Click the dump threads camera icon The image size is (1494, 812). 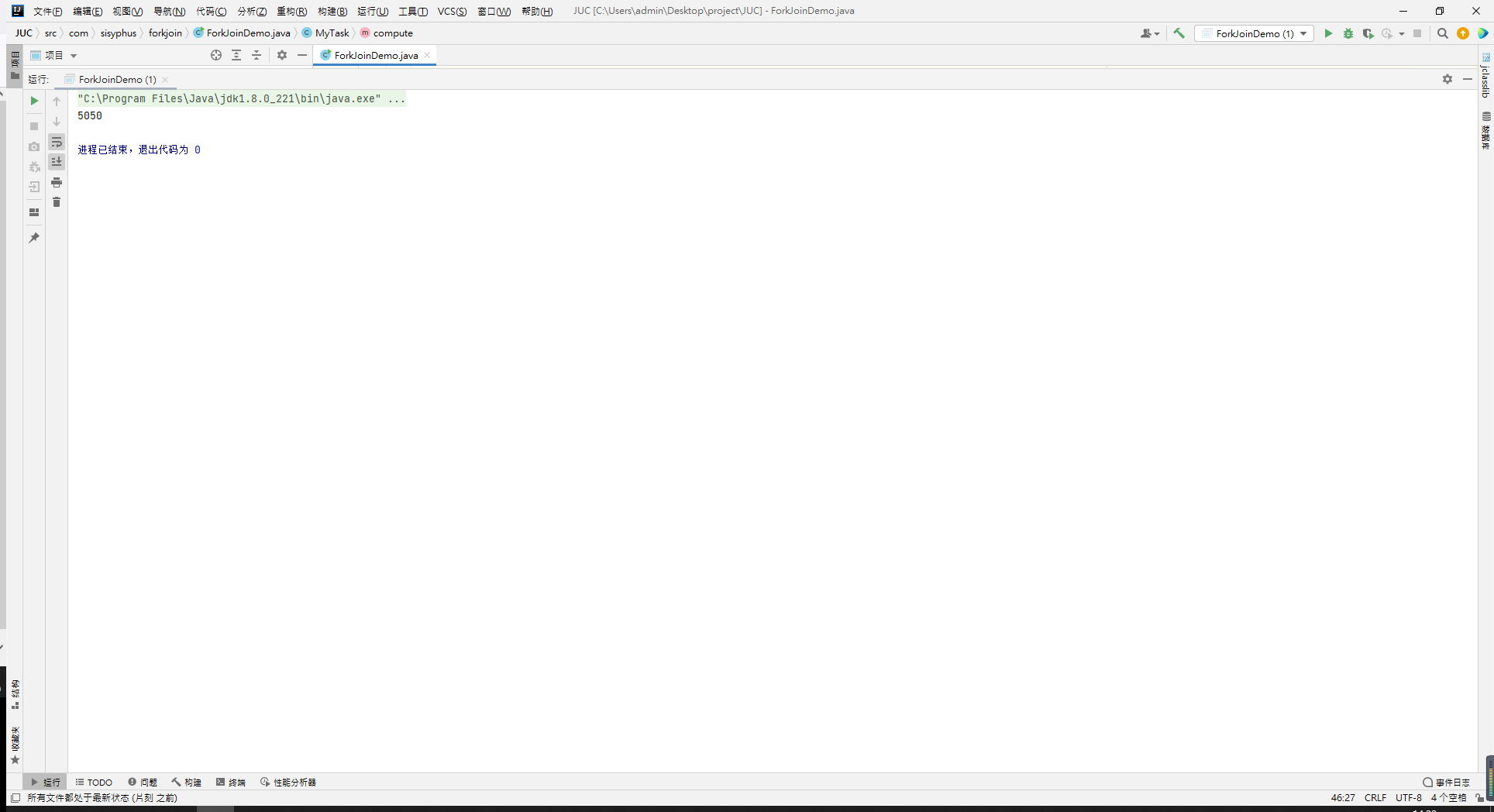click(x=34, y=146)
